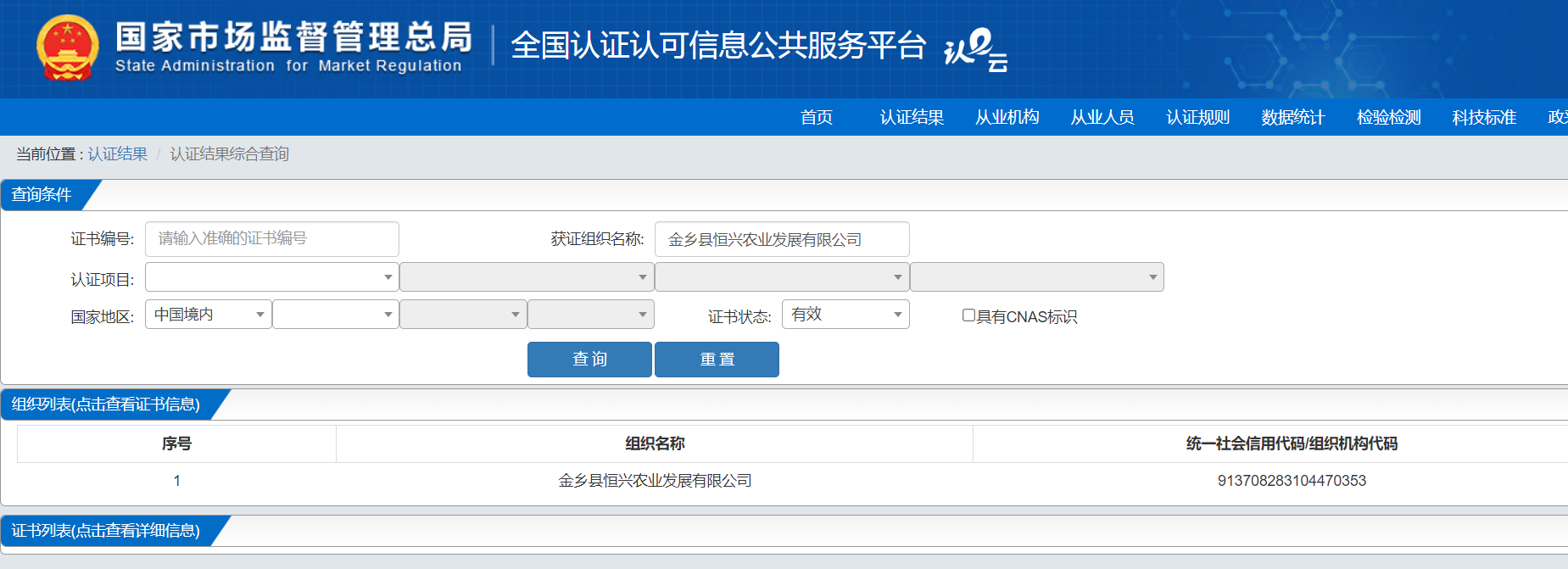Click the 组织名称 column header
This screenshot has width=1568, height=569.
click(655, 443)
